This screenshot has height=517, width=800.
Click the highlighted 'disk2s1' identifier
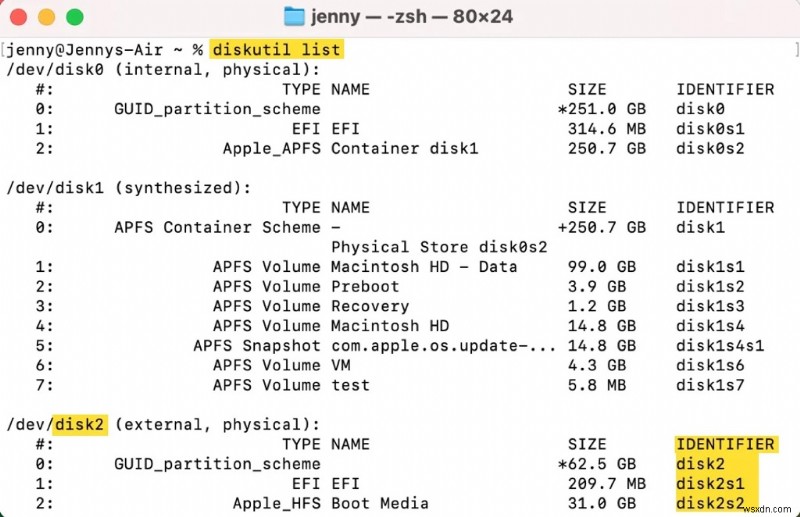click(710, 483)
